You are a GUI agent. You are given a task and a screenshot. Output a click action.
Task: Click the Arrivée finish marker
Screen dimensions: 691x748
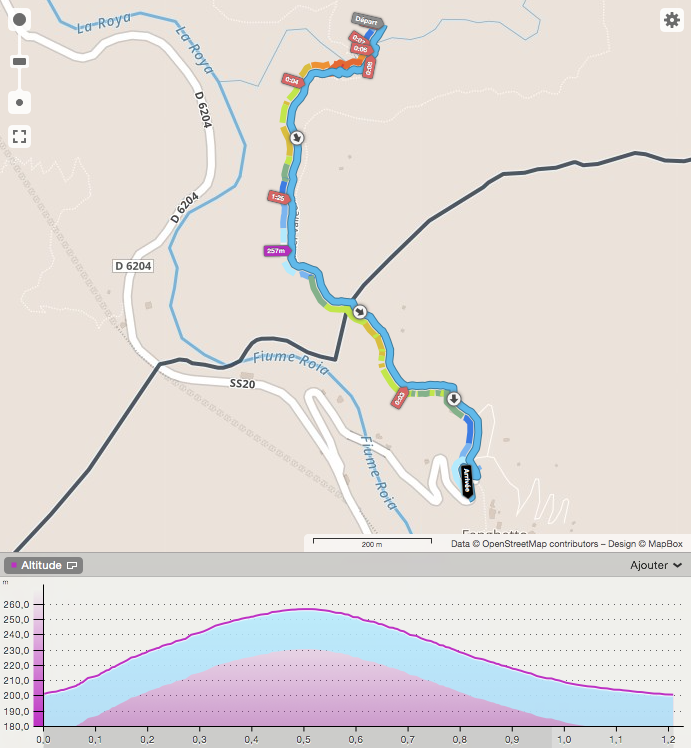[465, 478]
